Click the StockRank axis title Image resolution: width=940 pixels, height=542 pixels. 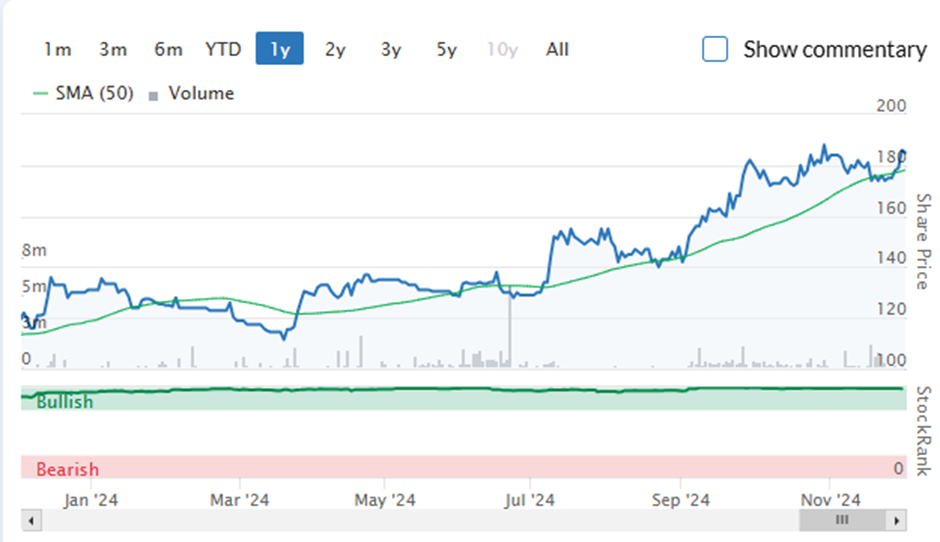[x=923, y=431]
